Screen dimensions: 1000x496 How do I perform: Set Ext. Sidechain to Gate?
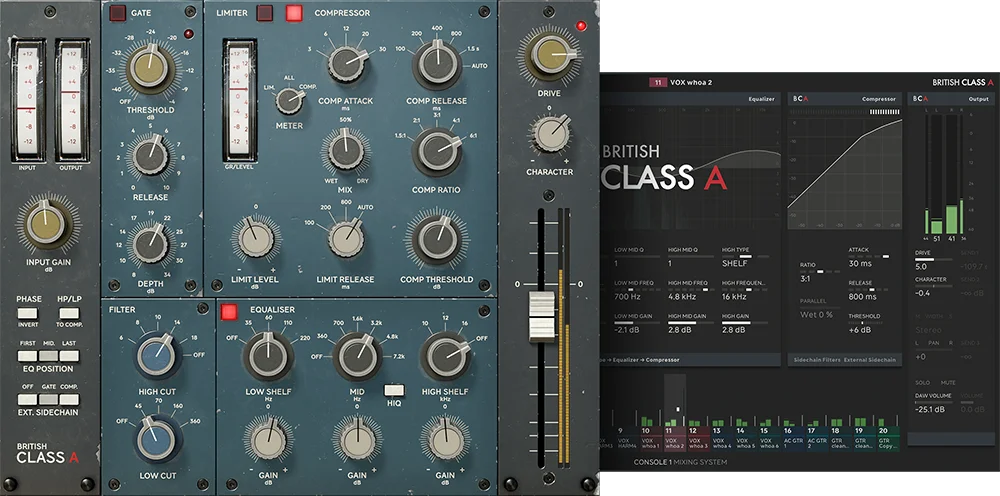point(48,399)
